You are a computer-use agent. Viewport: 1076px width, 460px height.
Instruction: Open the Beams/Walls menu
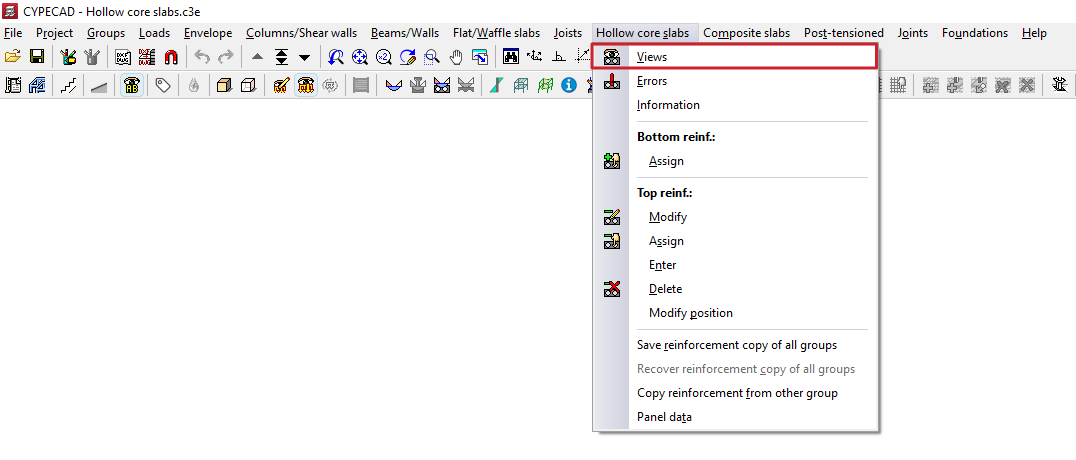pos(405,33)
